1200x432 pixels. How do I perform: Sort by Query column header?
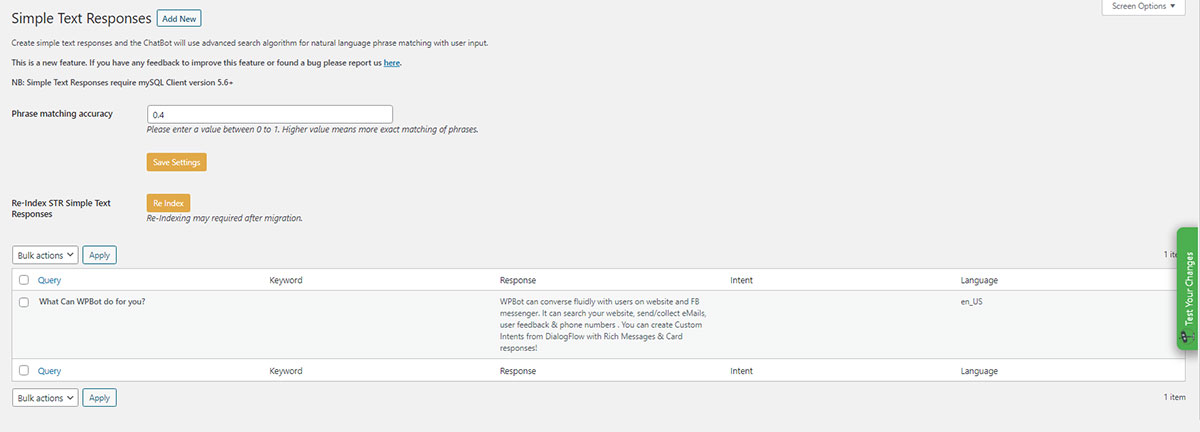coord(49,280)
